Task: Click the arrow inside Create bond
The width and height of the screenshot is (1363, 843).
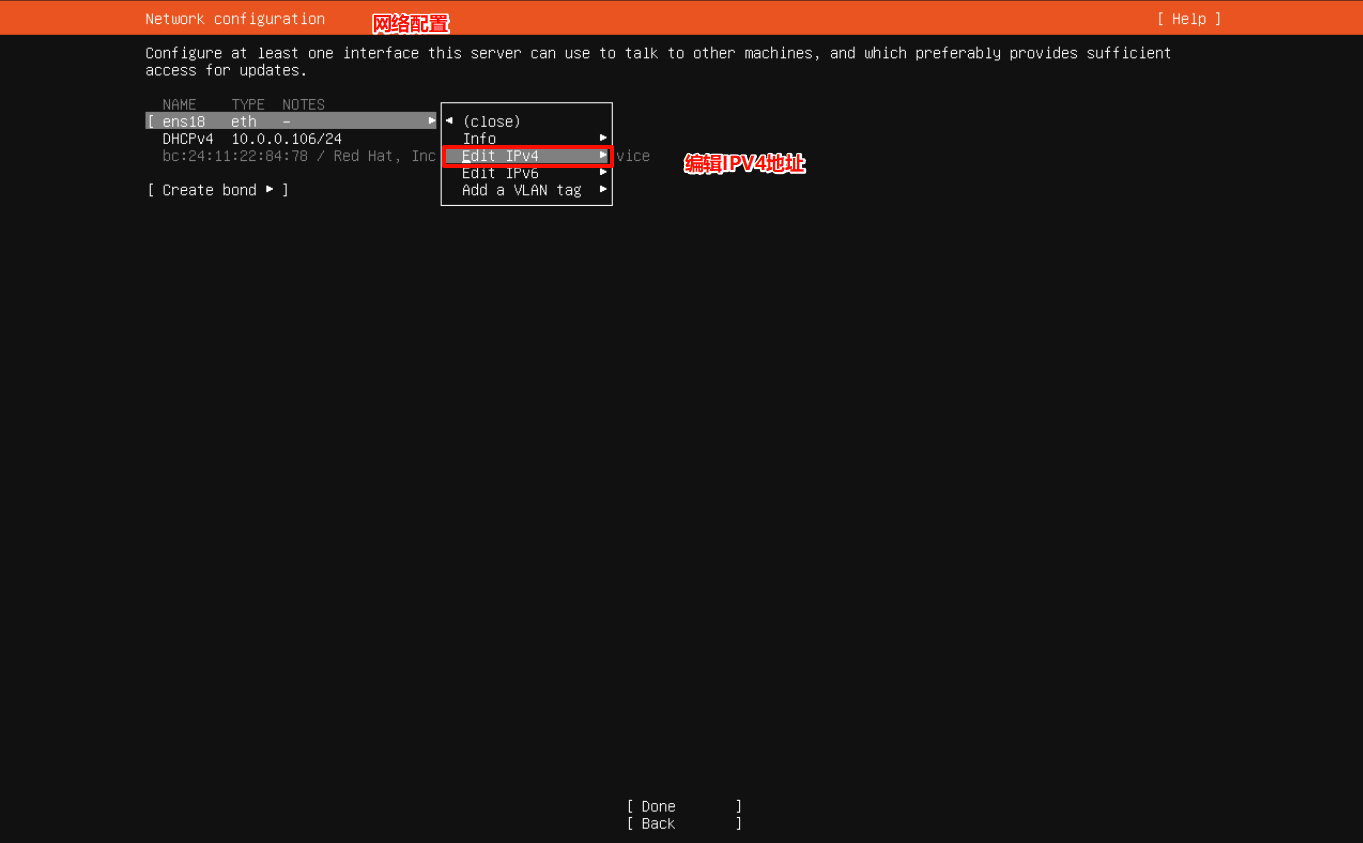Action: tap(270, 189)
